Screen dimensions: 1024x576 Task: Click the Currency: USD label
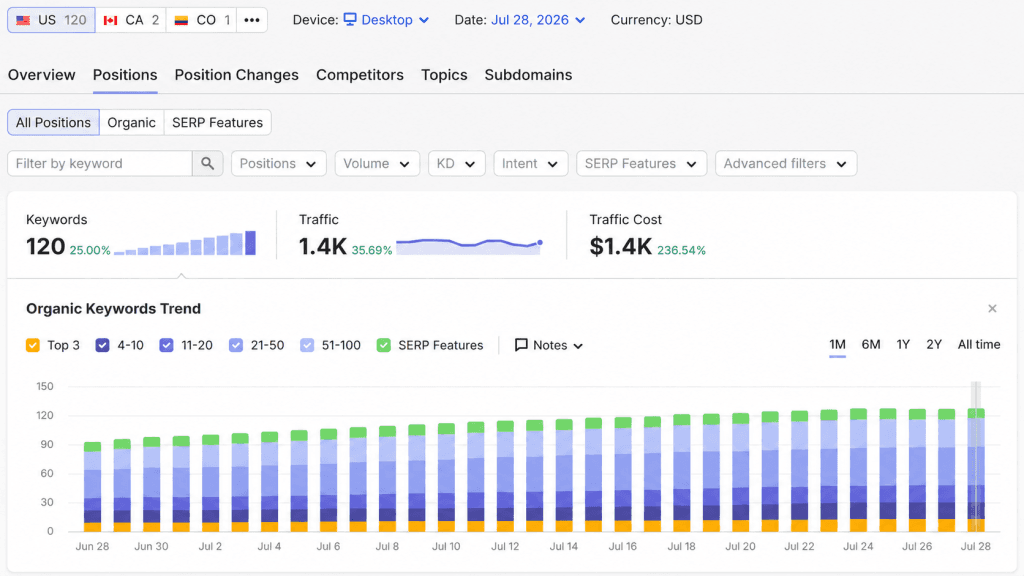pos(656,20)
